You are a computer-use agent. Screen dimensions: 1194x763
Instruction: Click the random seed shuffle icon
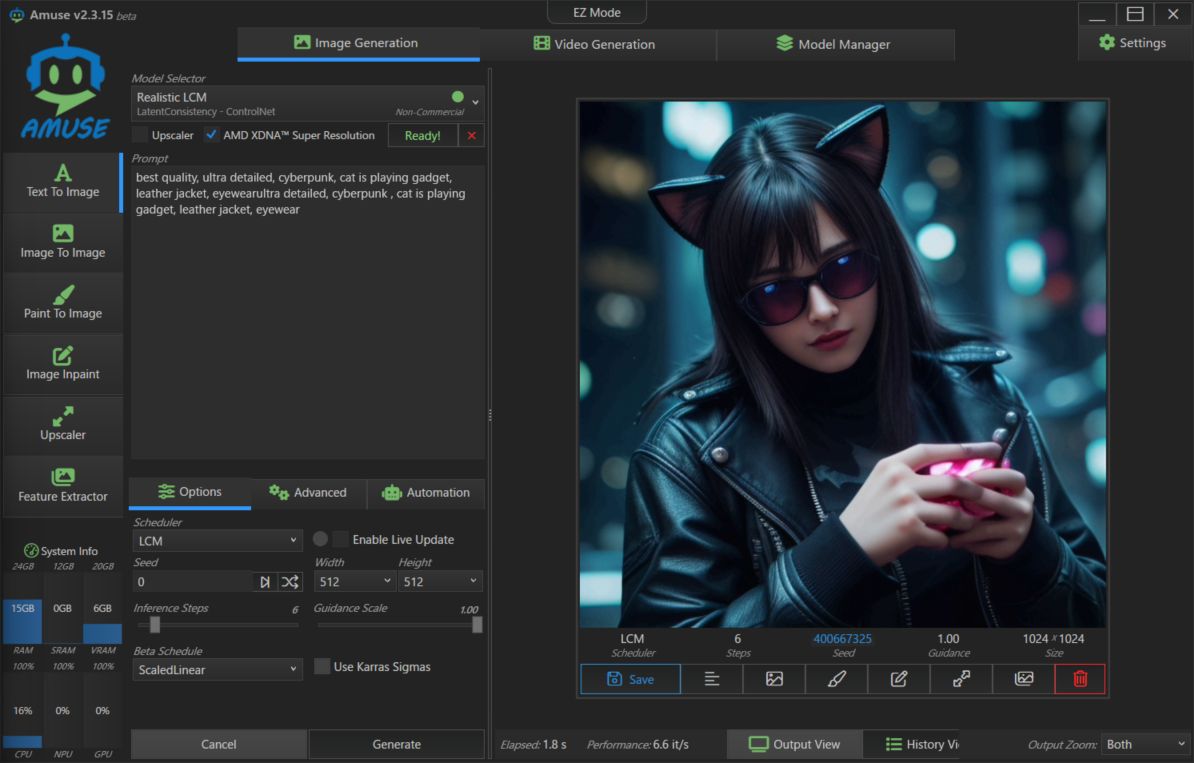pyautogui.click(x=289, y=581)
